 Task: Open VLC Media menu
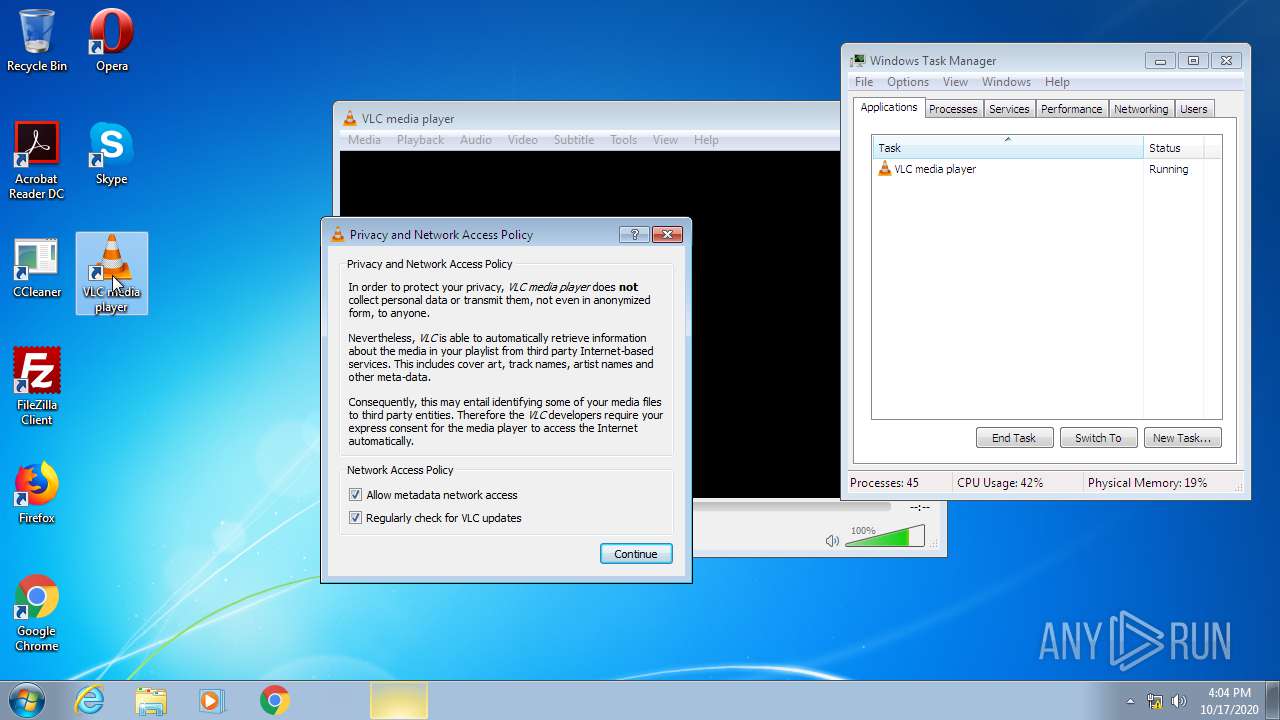pos(364,140)
